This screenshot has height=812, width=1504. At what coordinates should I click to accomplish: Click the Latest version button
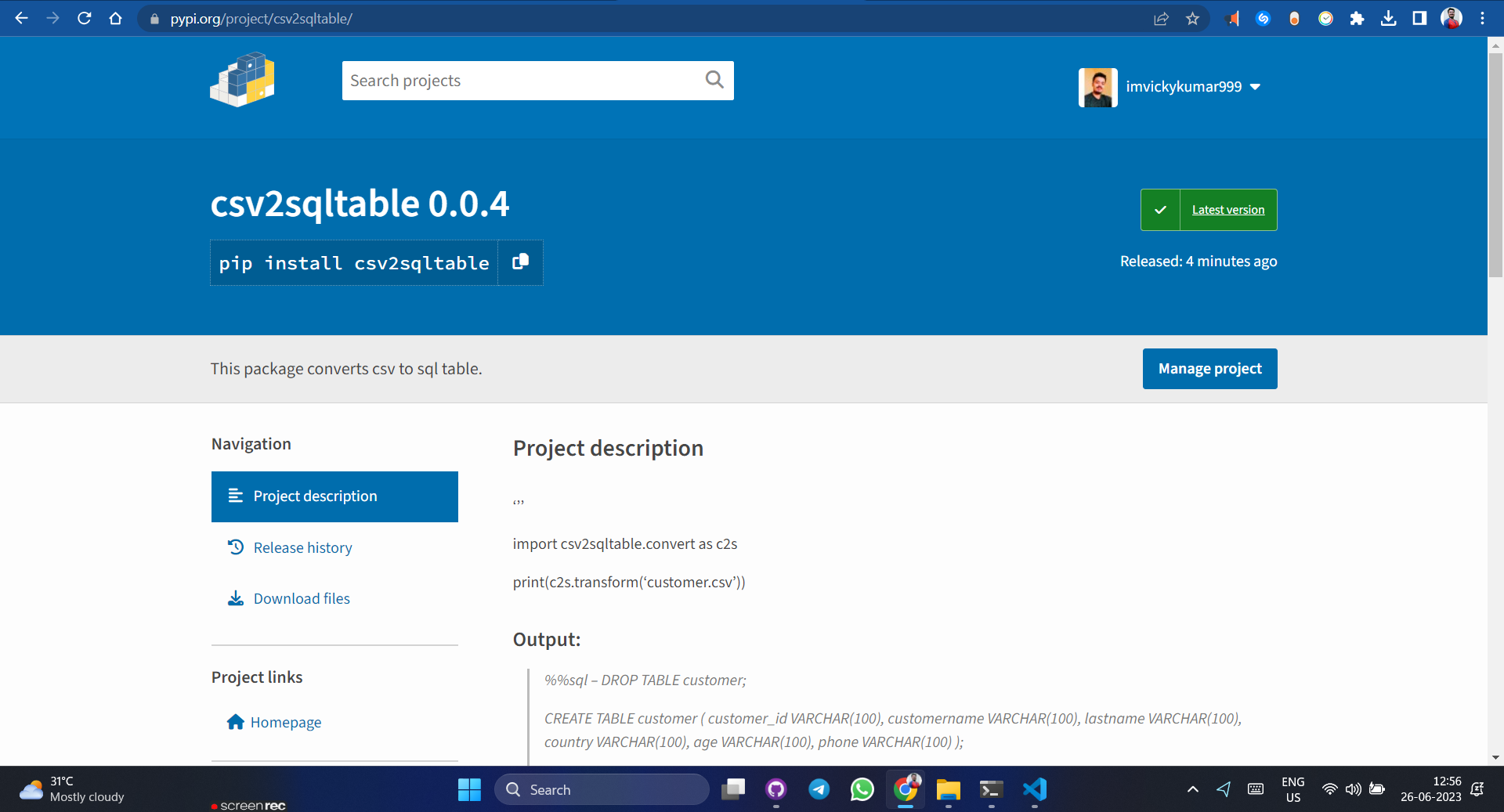(x=1209, y=210)
